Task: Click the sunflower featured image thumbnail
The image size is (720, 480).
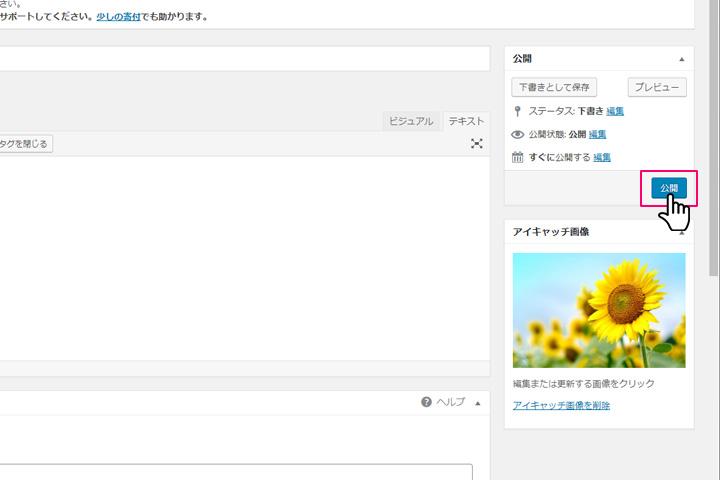Action: (599, 310)
